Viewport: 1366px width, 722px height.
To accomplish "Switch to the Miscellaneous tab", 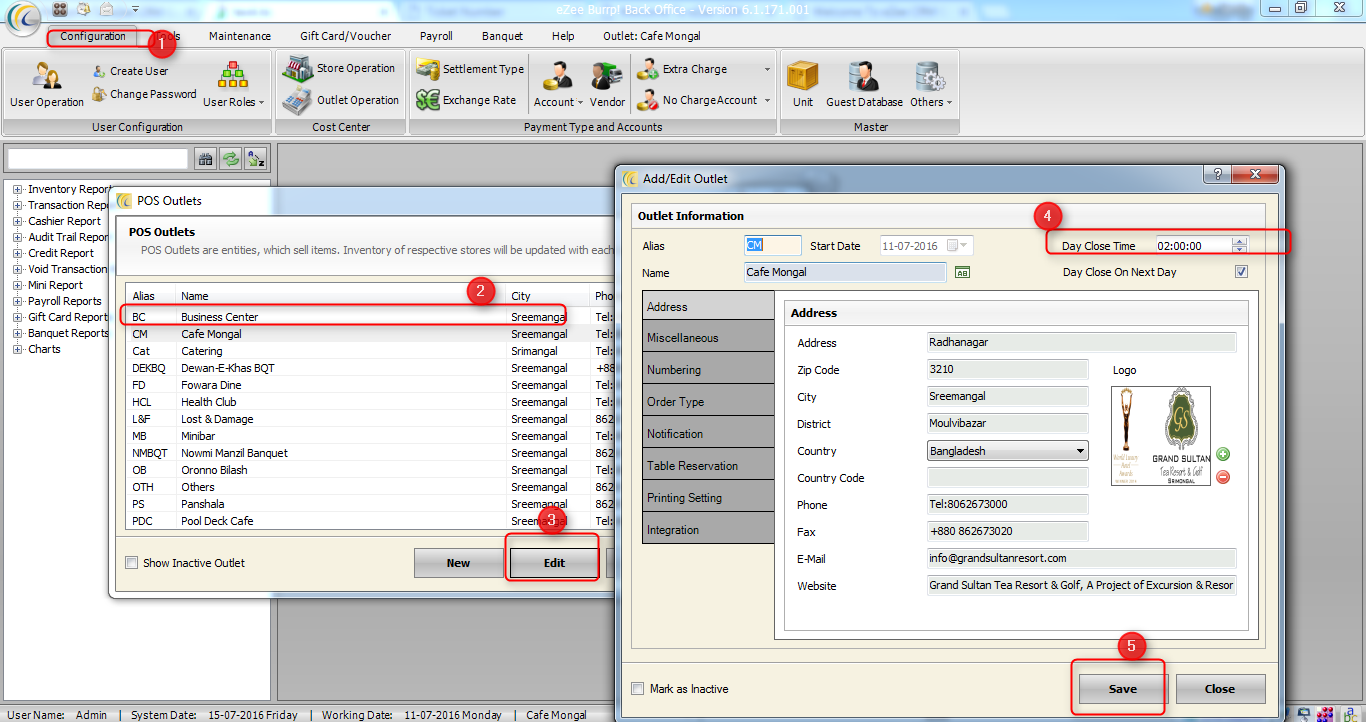I will click(x=708, y=338).
